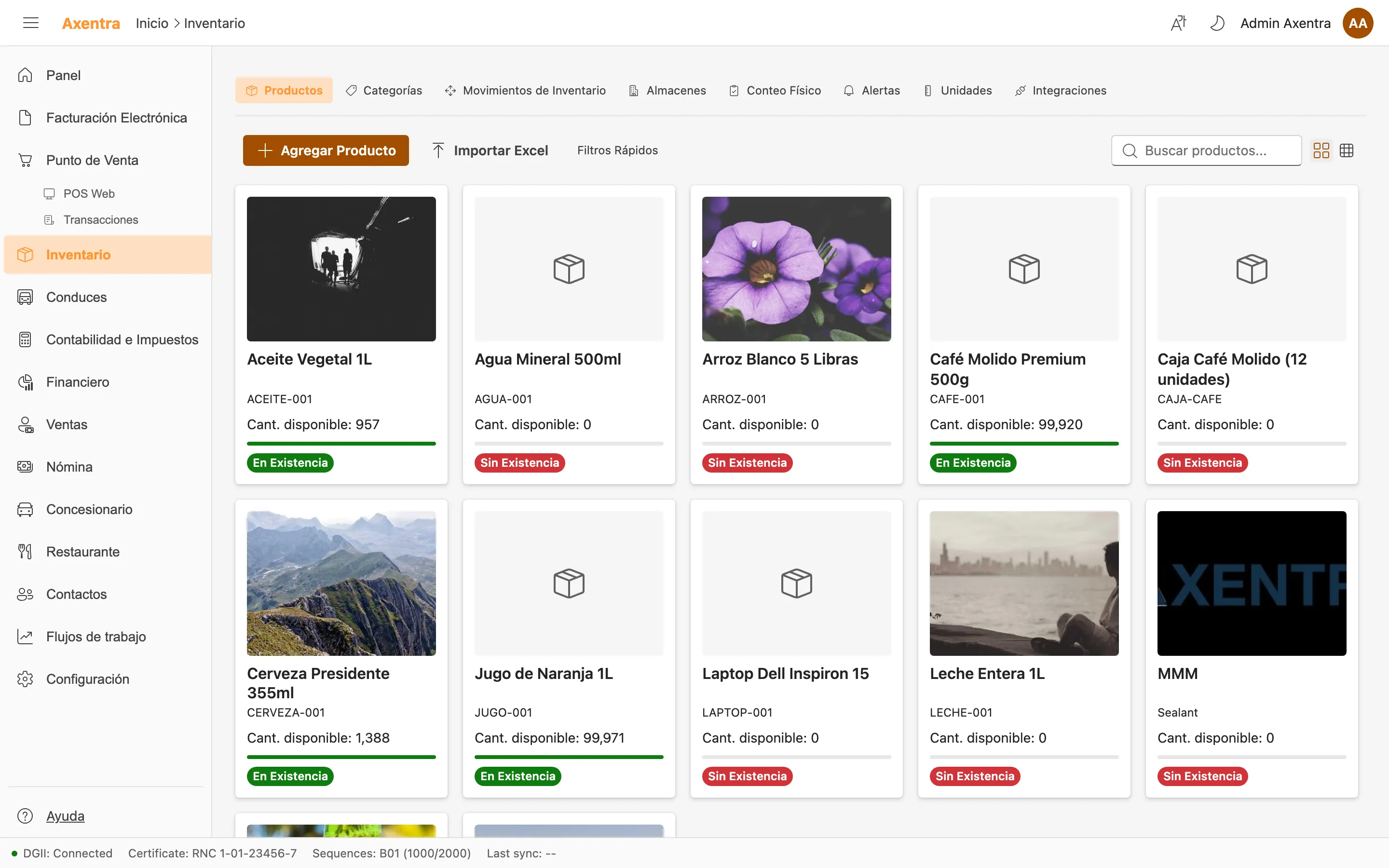Click the Contactos people icon
The width and height of the screenshot is (1389, 868).
[25, 594]
